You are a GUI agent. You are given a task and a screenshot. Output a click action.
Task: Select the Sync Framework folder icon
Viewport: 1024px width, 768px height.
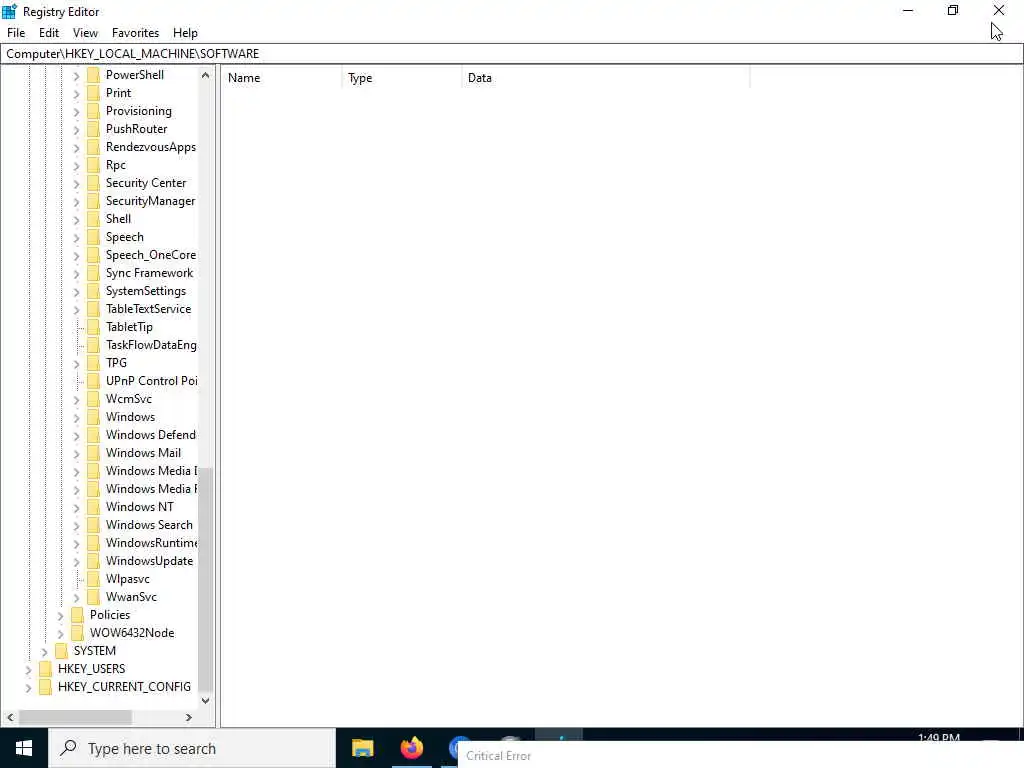coord(93,273)
